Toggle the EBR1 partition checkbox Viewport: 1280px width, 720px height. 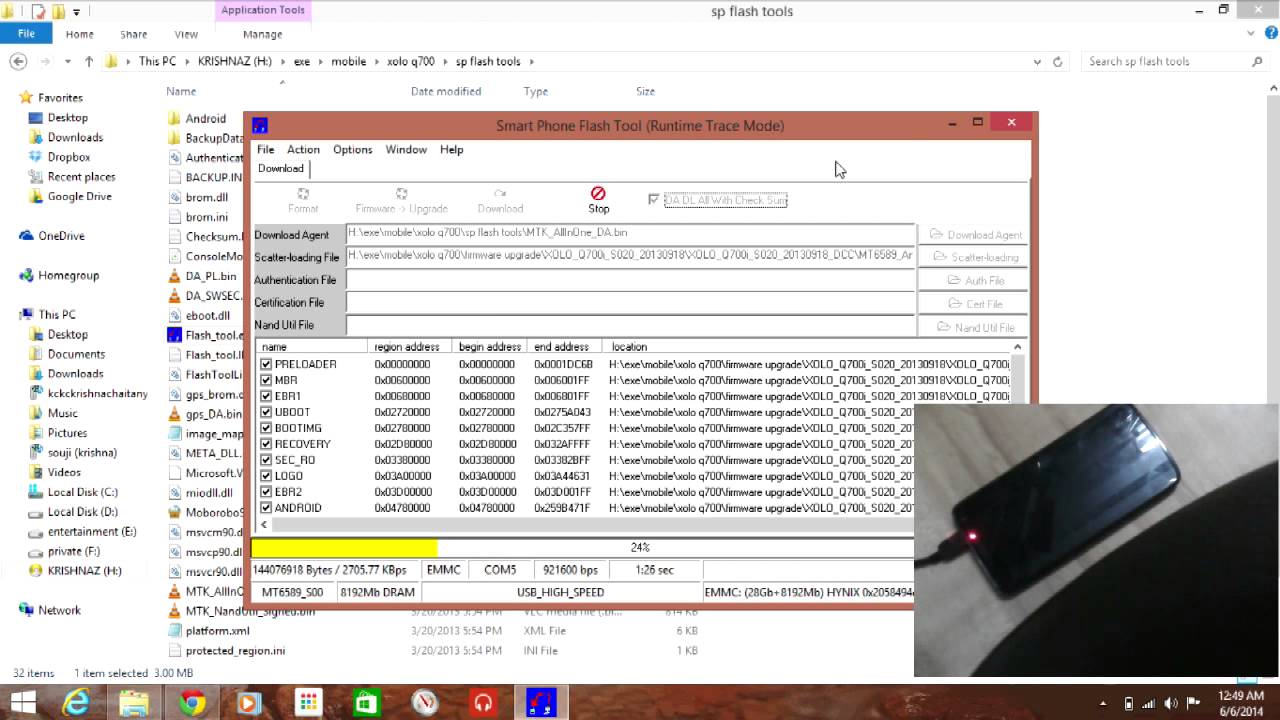tap(266, 396)
